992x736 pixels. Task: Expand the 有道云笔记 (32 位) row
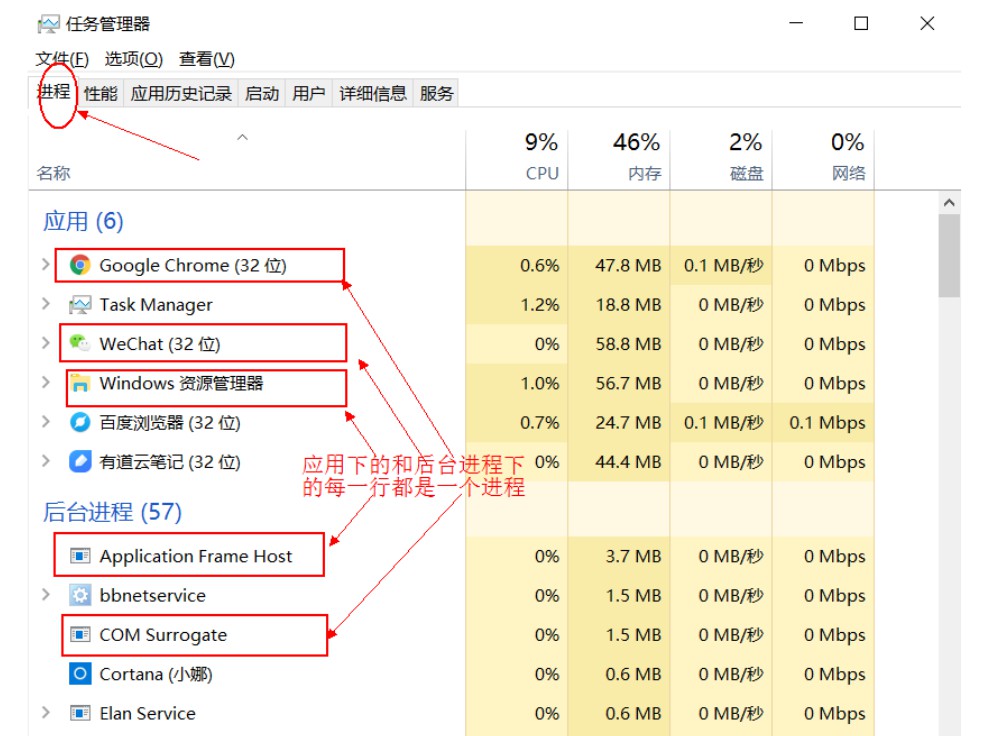(x=46, y=460)
